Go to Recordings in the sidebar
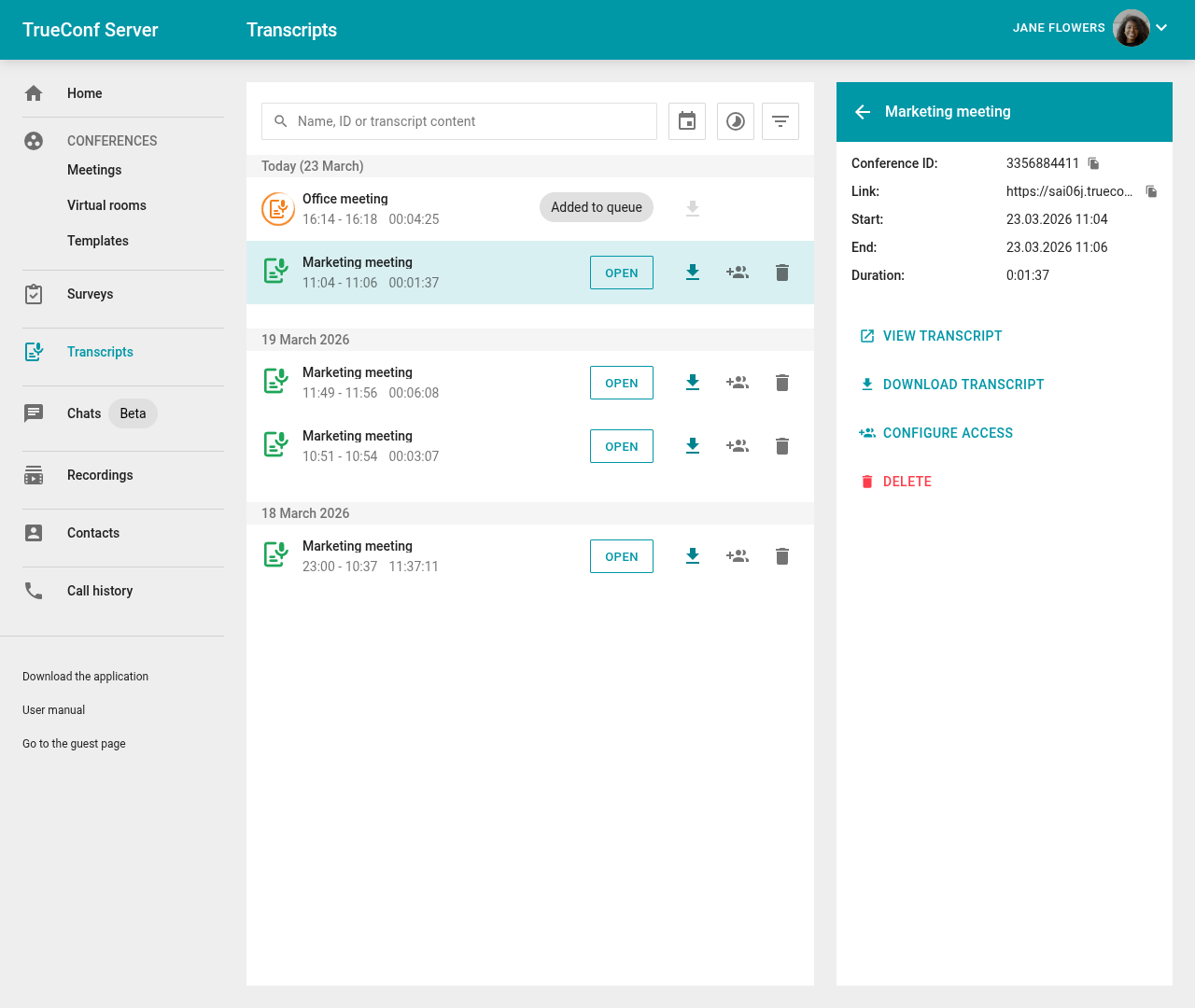 tap(100, 475)
